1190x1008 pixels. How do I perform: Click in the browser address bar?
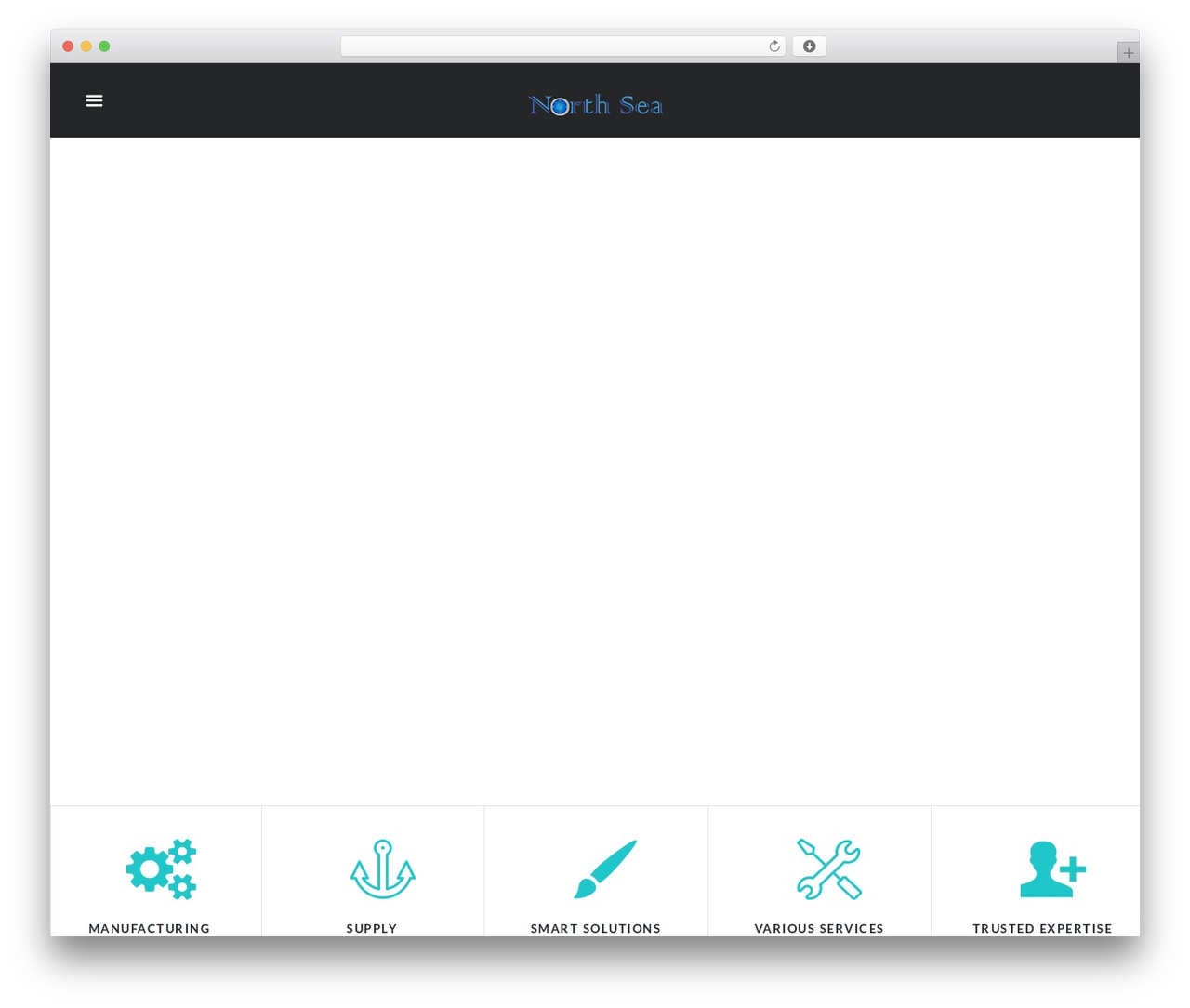562,46
